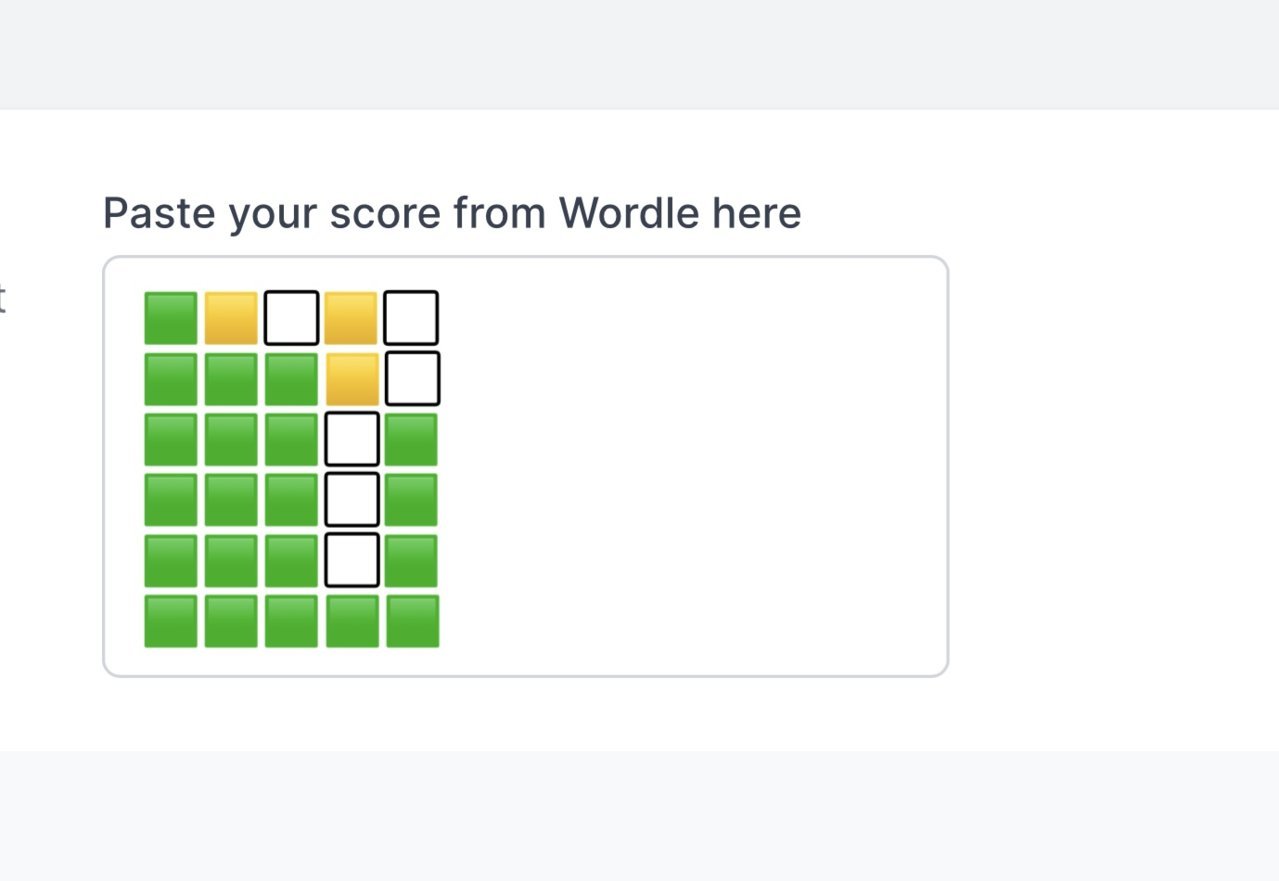Click the white square in row five
Screen dimensions: 1279x881
352,561
